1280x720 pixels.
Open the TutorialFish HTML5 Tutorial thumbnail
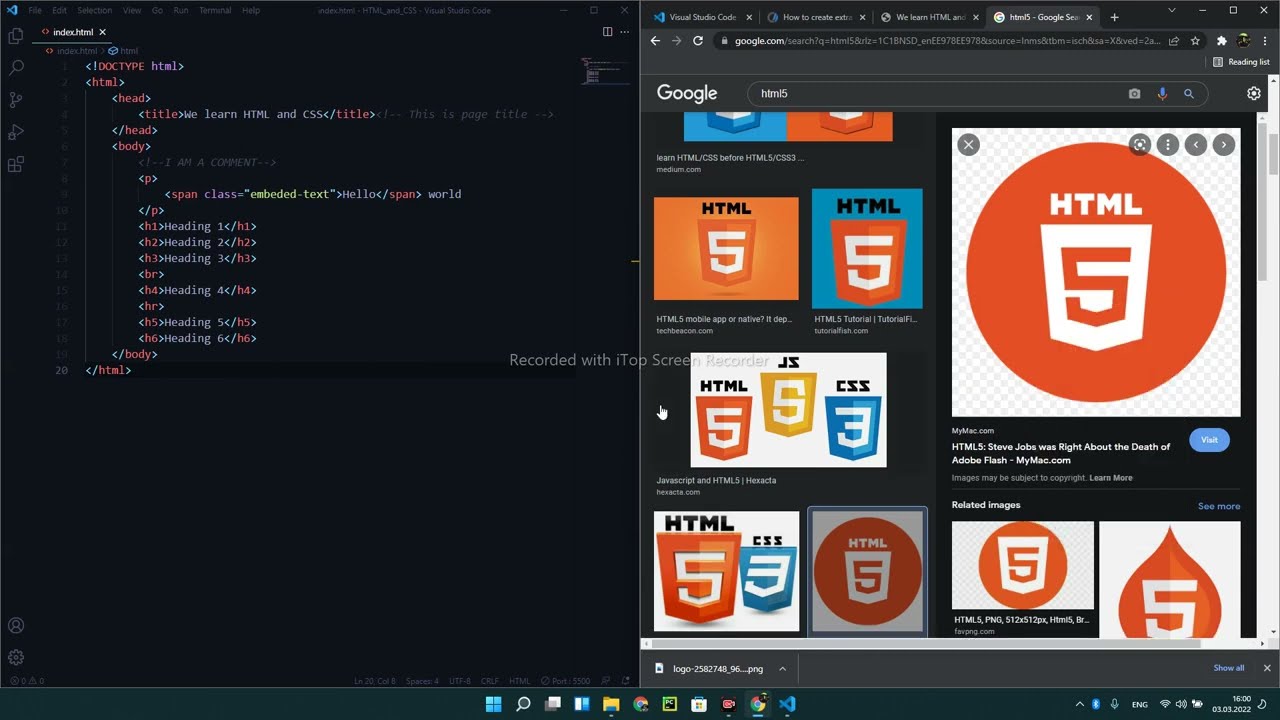point(867,248)
